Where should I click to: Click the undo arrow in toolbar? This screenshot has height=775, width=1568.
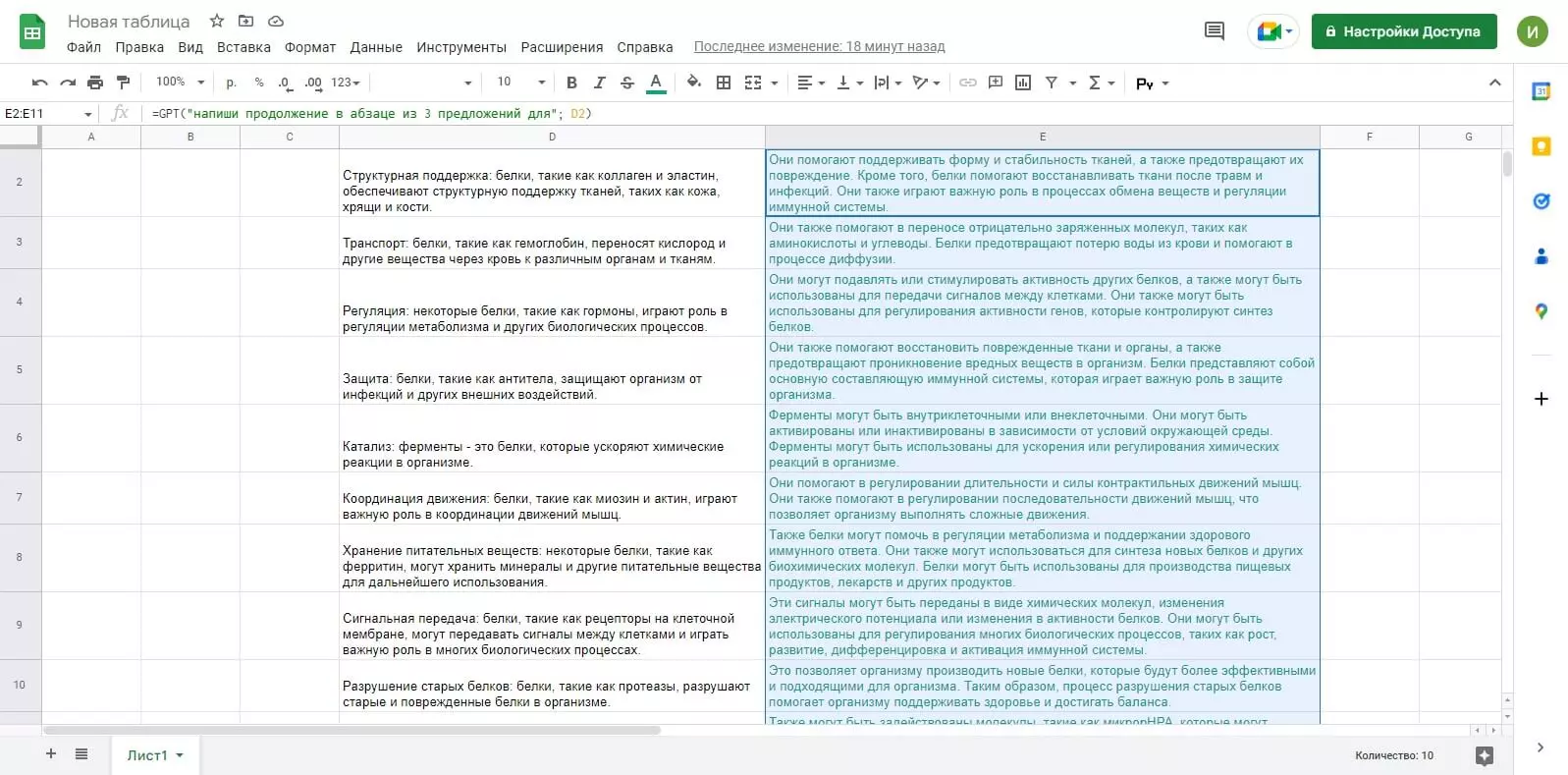[39, 83]
